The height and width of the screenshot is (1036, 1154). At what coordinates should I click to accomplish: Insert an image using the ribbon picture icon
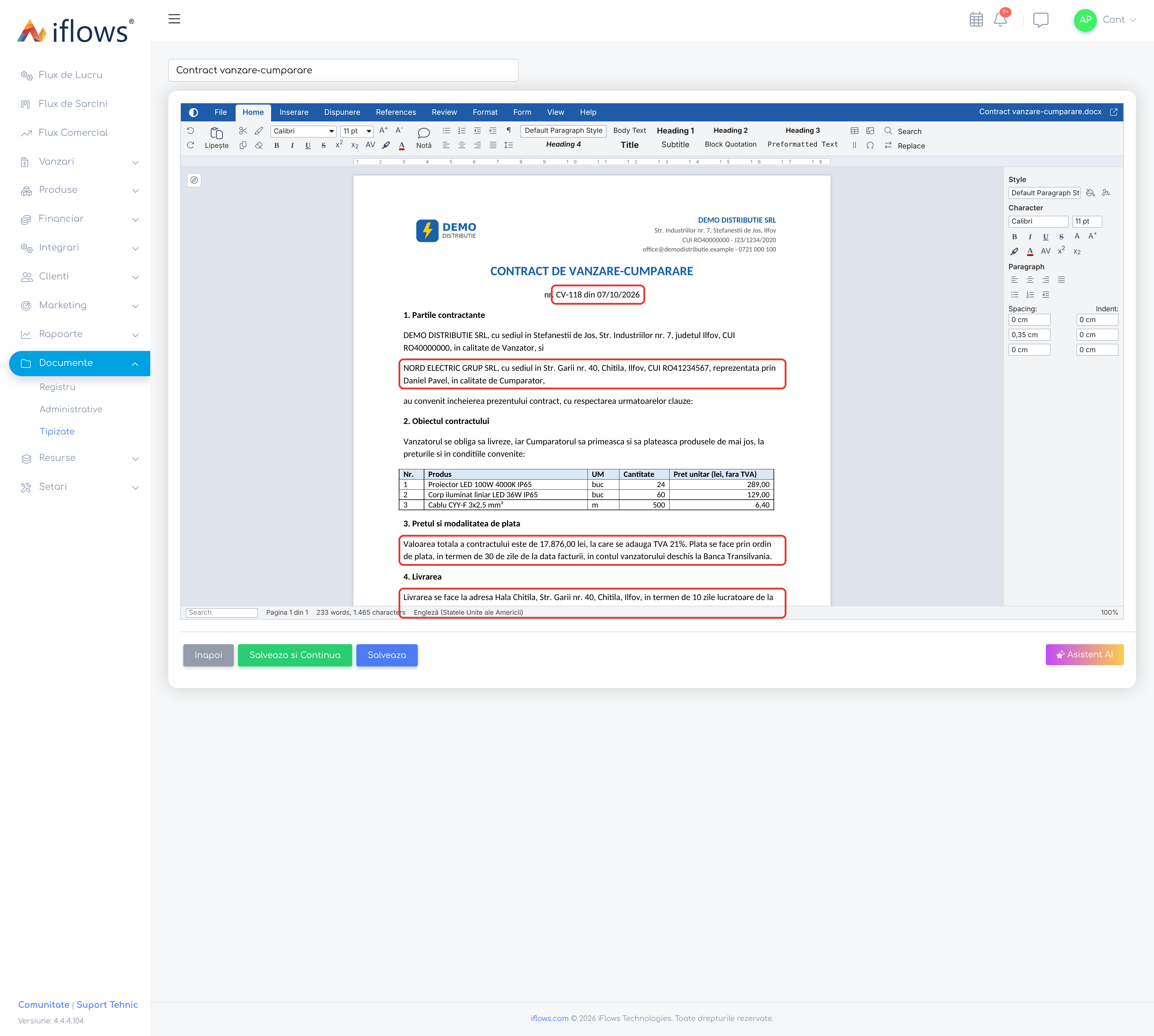pos(871,131)
